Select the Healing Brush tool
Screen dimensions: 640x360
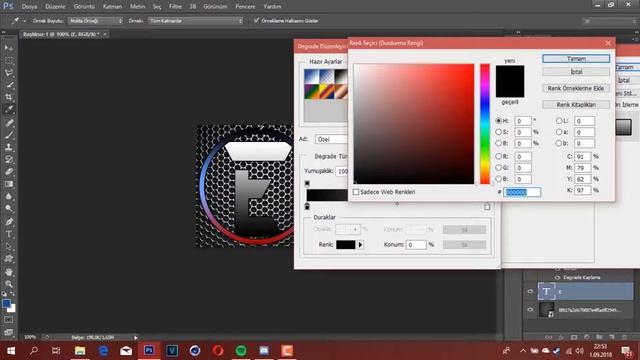coord(9,123)
